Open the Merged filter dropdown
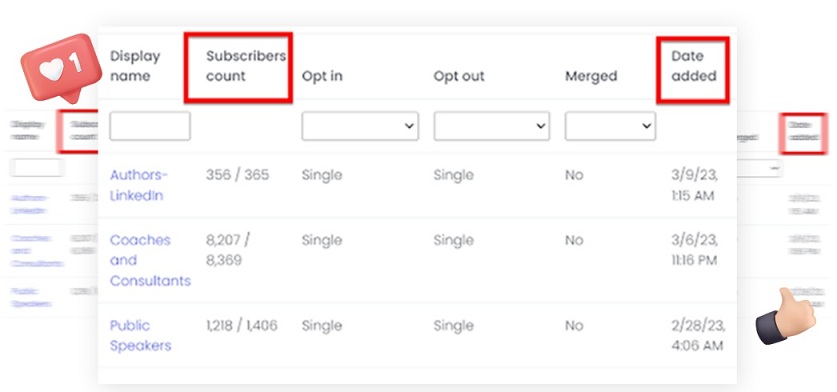The width and height of the screenshot is (837, 392). [610, 126]
